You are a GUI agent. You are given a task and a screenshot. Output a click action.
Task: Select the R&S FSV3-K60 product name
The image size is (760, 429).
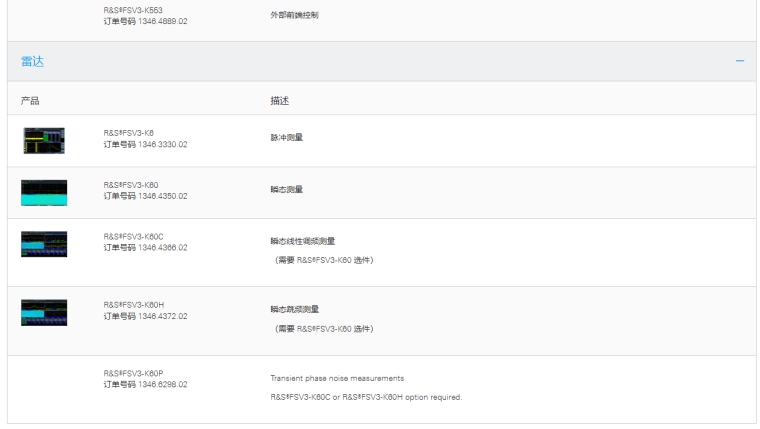(x=130, y=185)
